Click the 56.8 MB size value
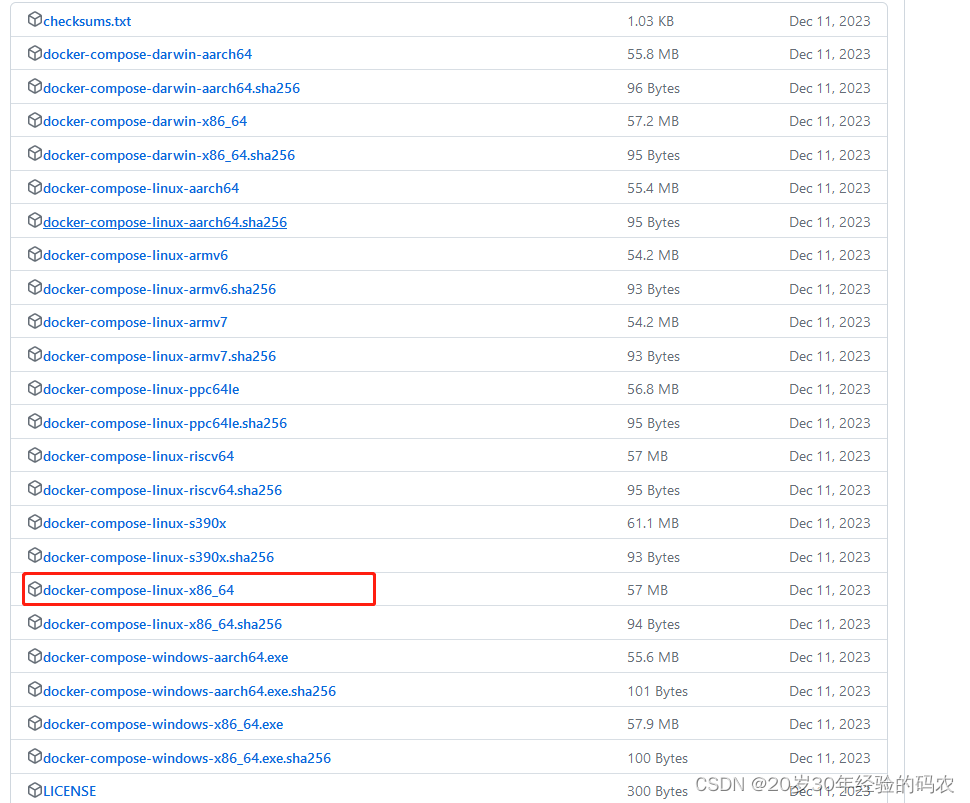 coord(653,390)
